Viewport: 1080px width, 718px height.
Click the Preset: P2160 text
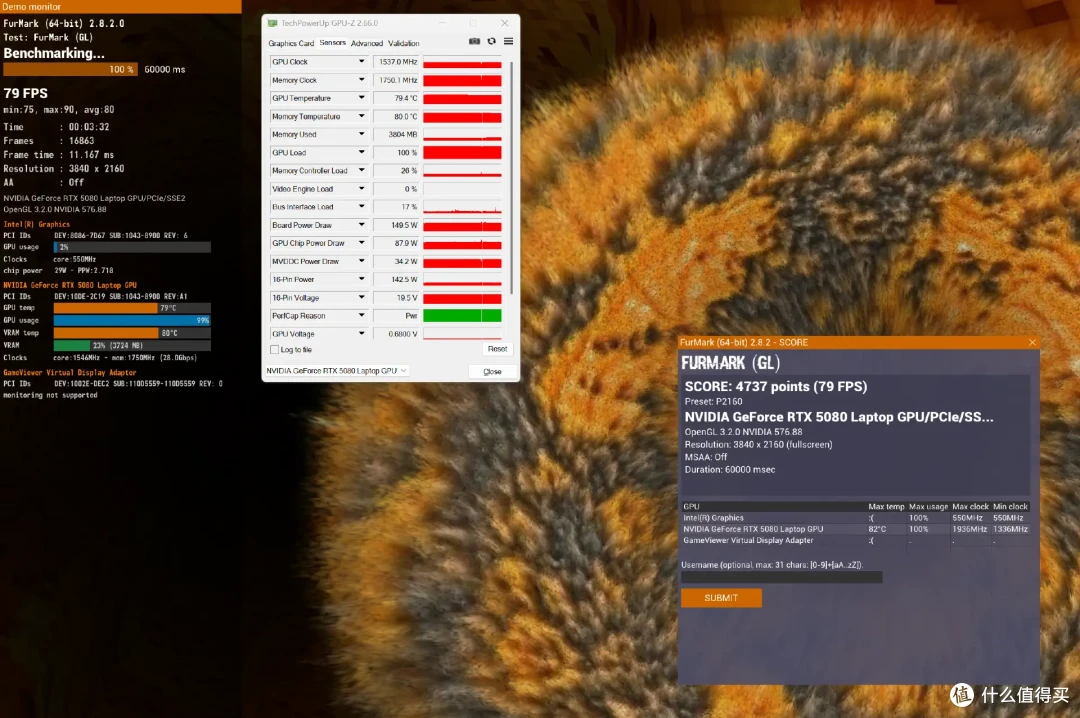[x=714, y=402]
